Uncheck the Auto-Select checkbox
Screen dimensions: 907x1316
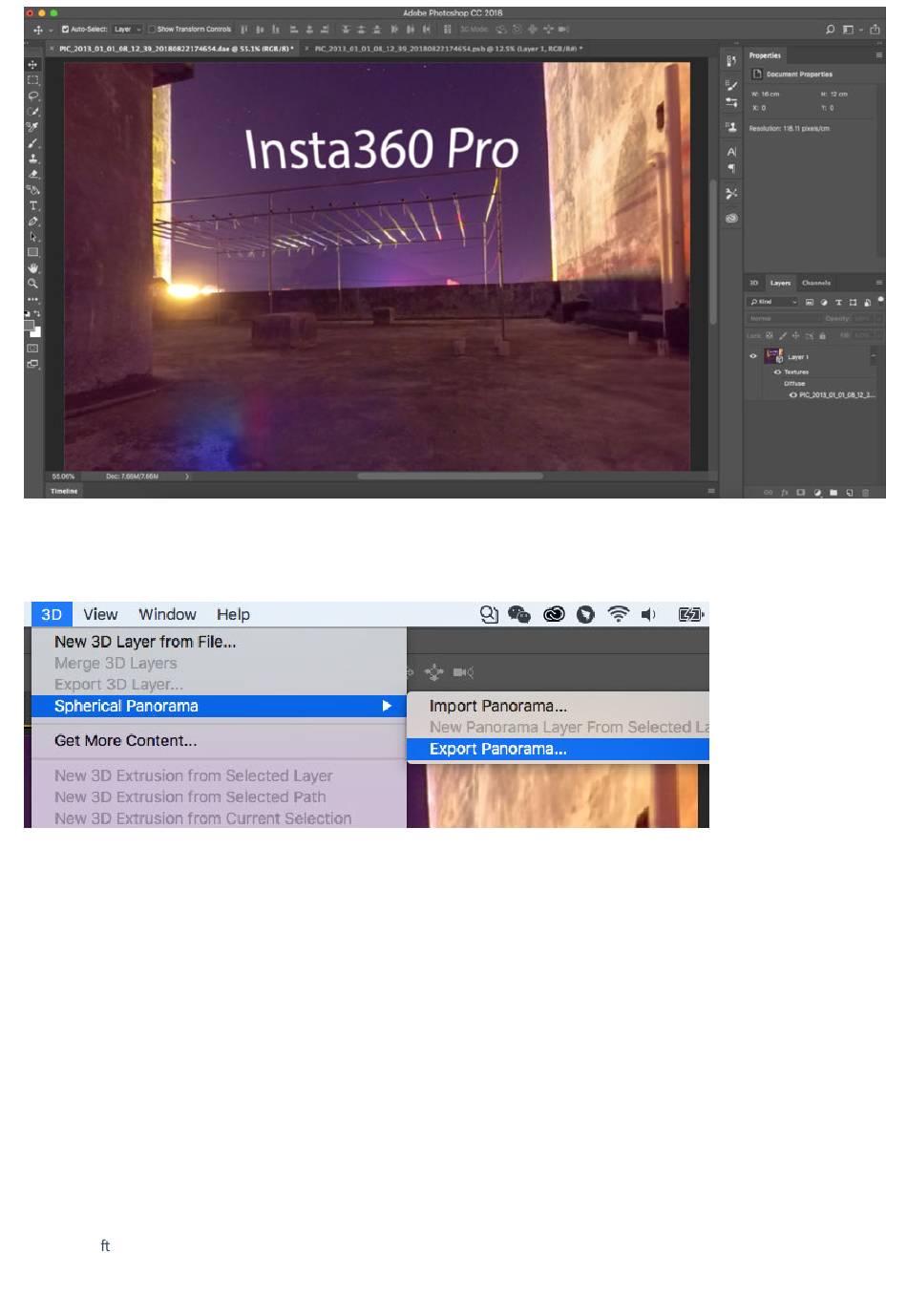pos(66,30)
